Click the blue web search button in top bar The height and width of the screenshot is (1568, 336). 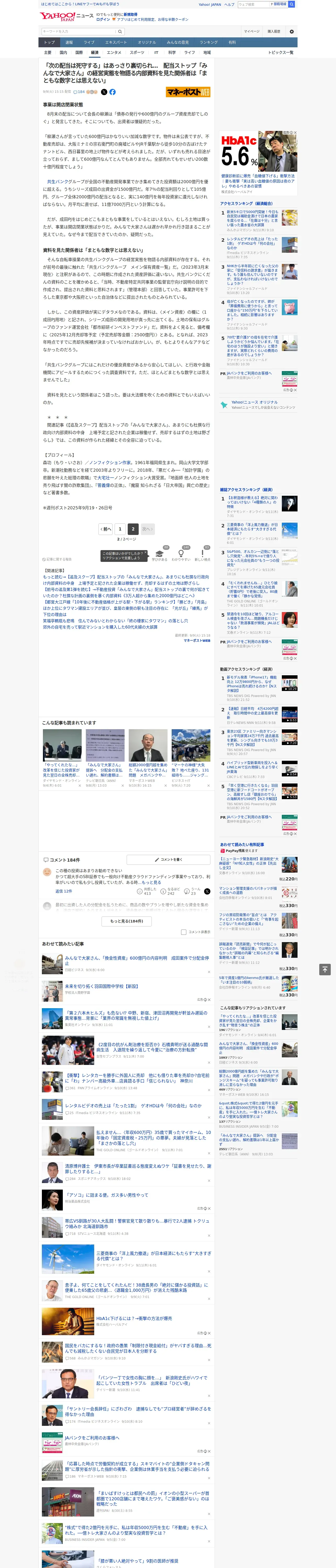(292, 4)
